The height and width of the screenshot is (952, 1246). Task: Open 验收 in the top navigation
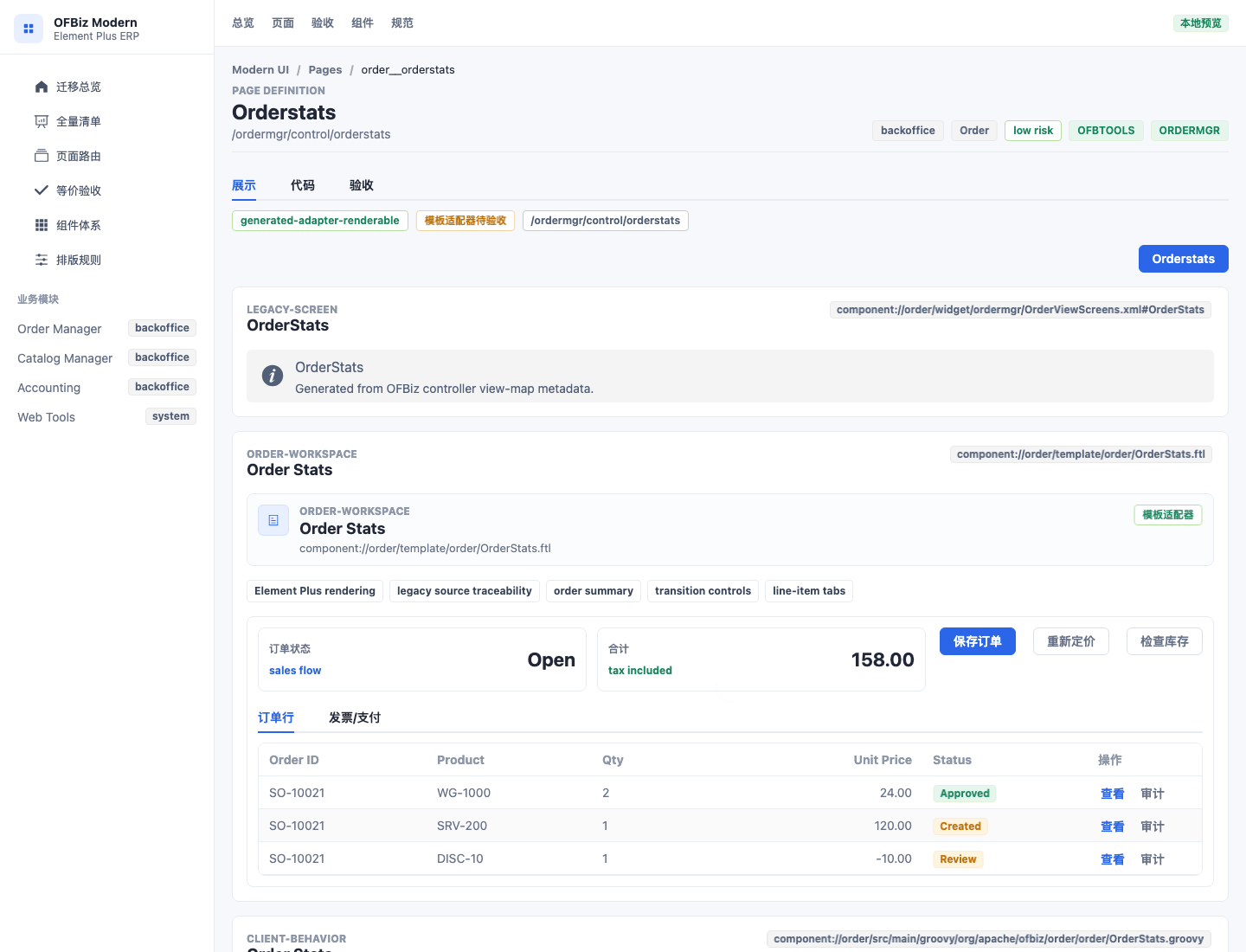click(323, 23)
